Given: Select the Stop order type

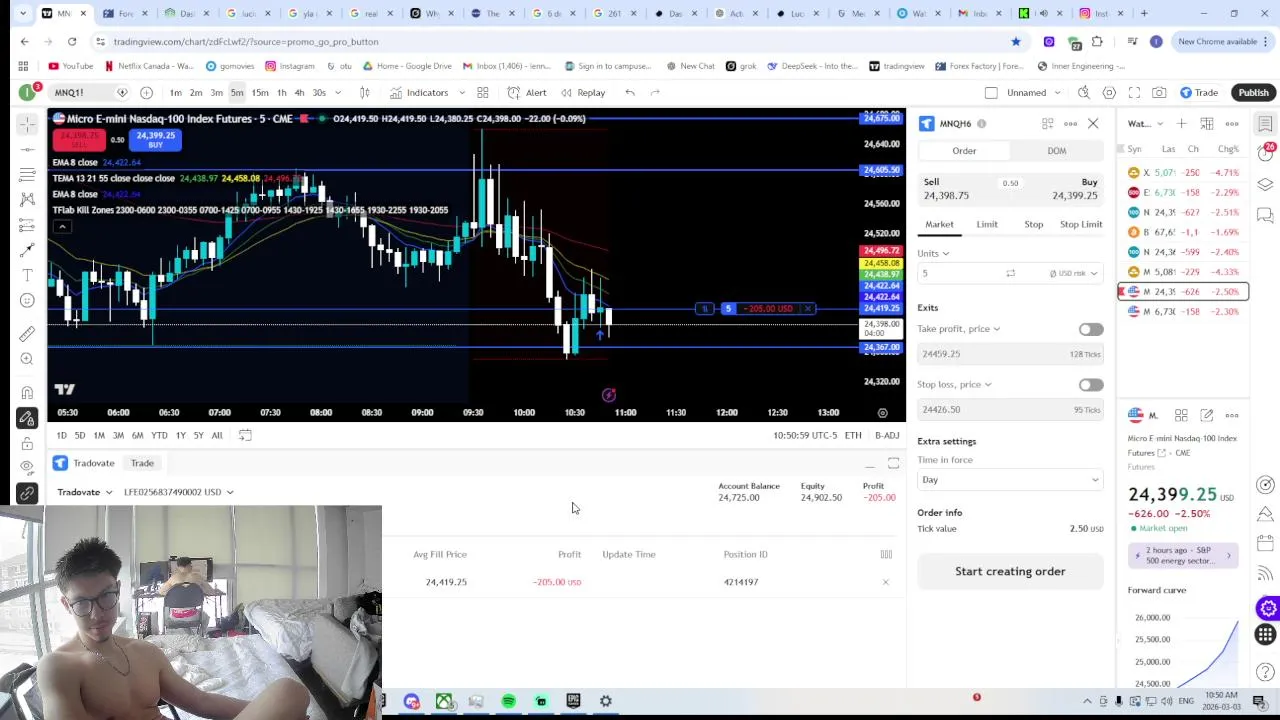Looking at the screenshot, I should coord(1033,224).
